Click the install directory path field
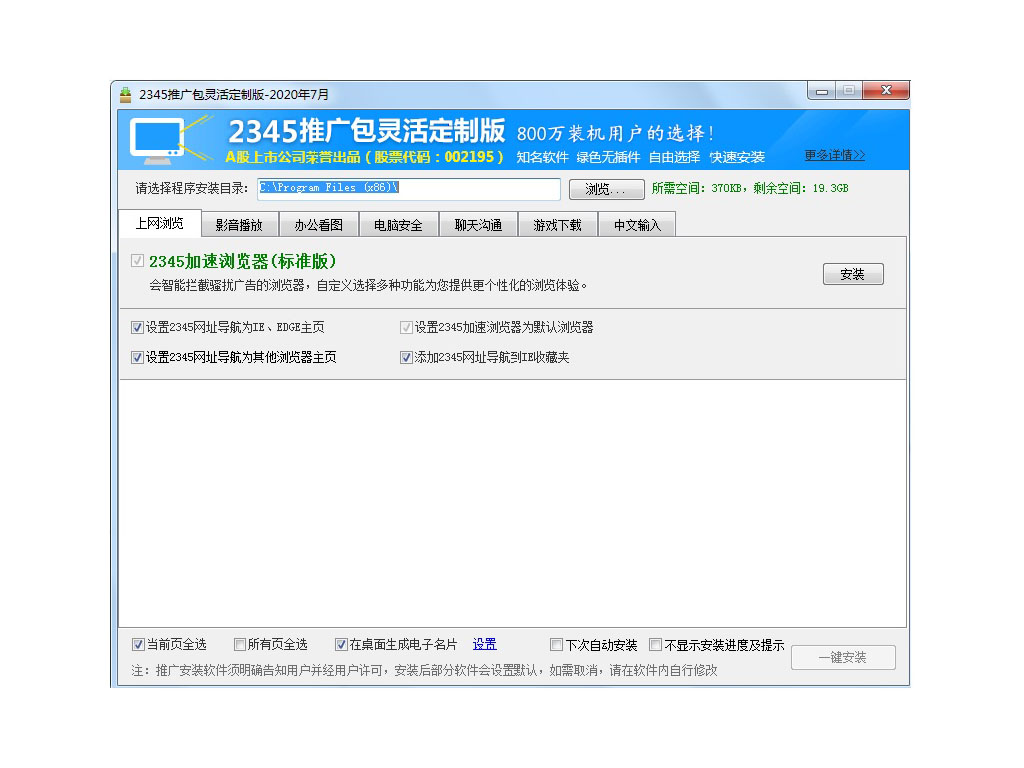Viewport: 1024px width, 768px height. point(409,189)
